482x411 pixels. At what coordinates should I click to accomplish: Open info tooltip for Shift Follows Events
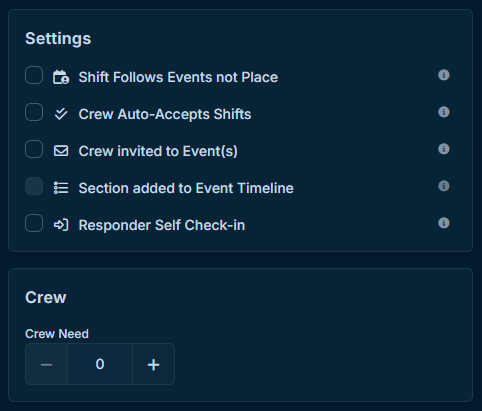pos(444,75)
